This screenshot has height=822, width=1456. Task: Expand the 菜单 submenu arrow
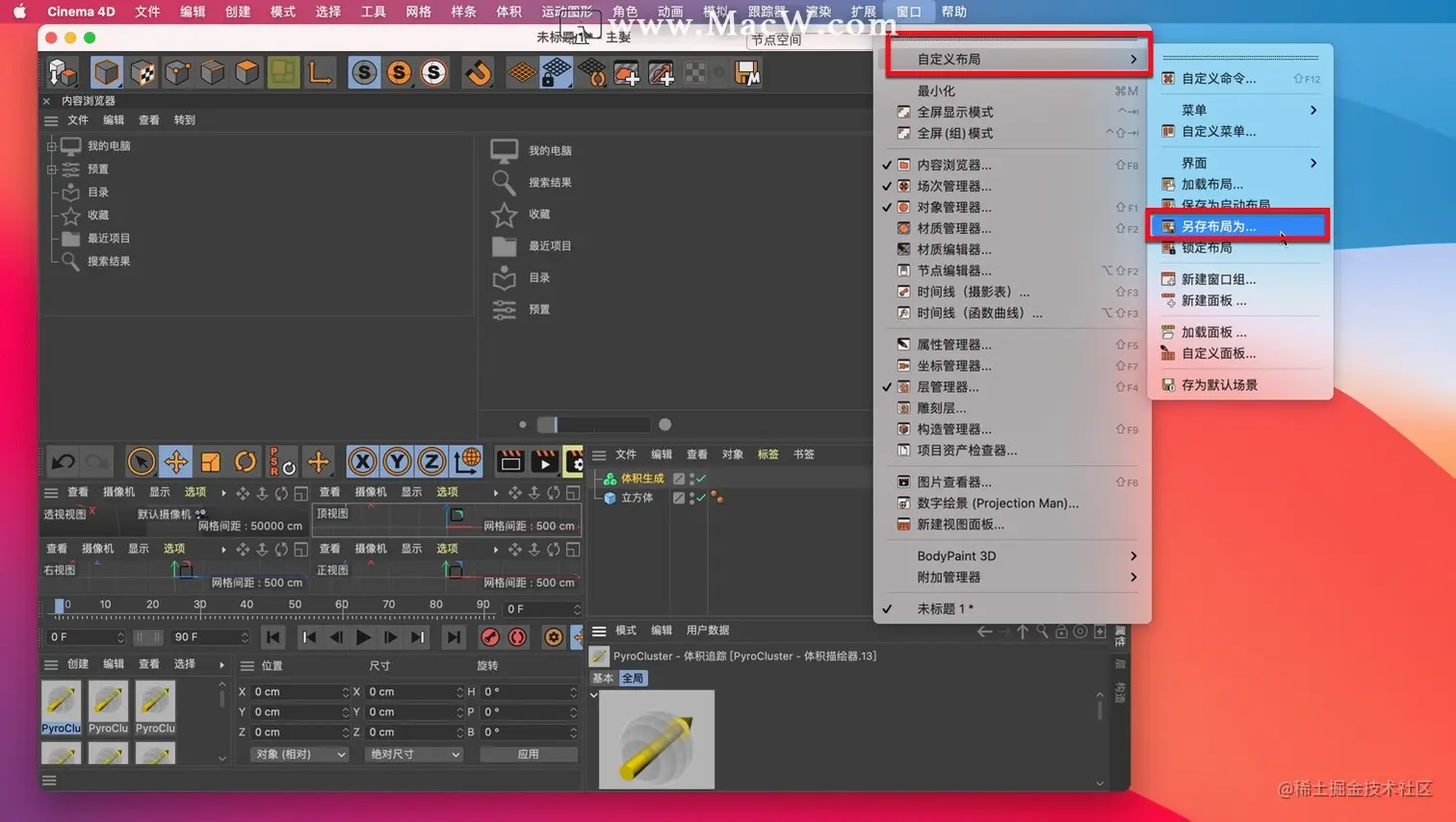[1313, 110]
